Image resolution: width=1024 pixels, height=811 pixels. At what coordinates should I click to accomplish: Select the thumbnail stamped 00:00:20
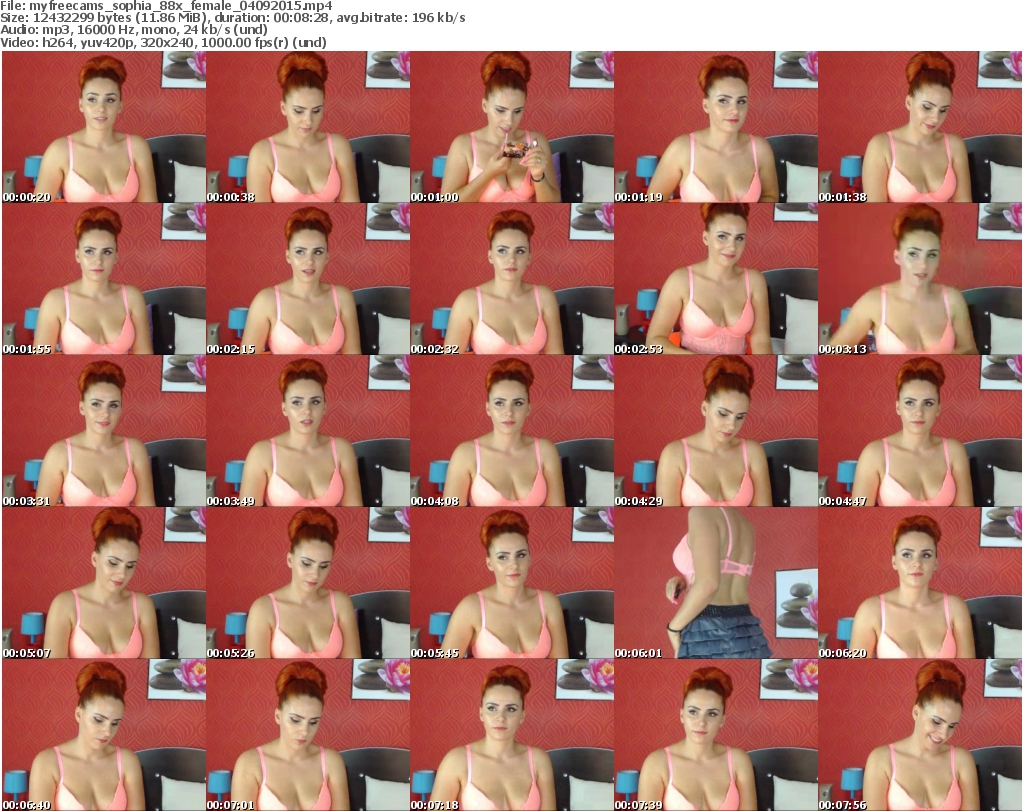coord(104,127)
